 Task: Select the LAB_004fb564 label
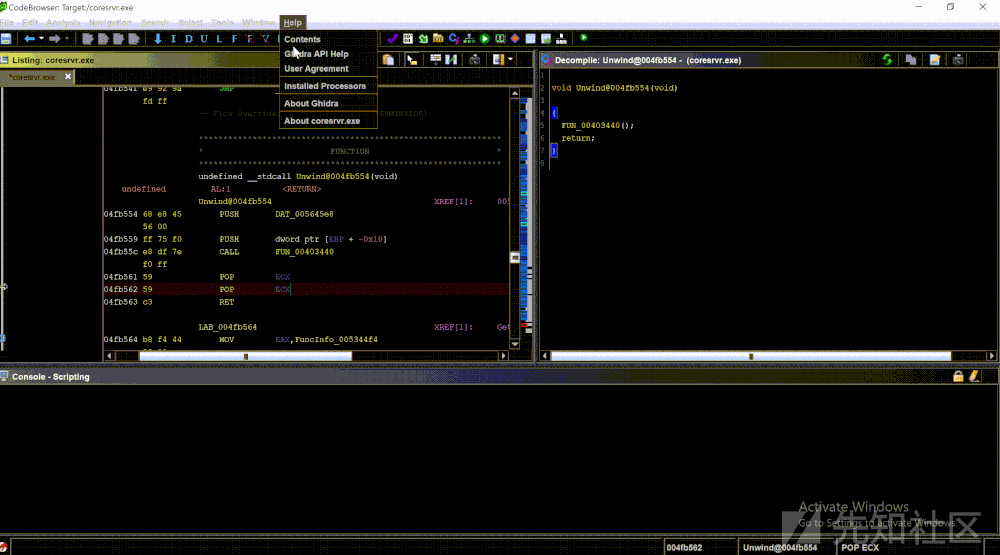tap(228, 327)
